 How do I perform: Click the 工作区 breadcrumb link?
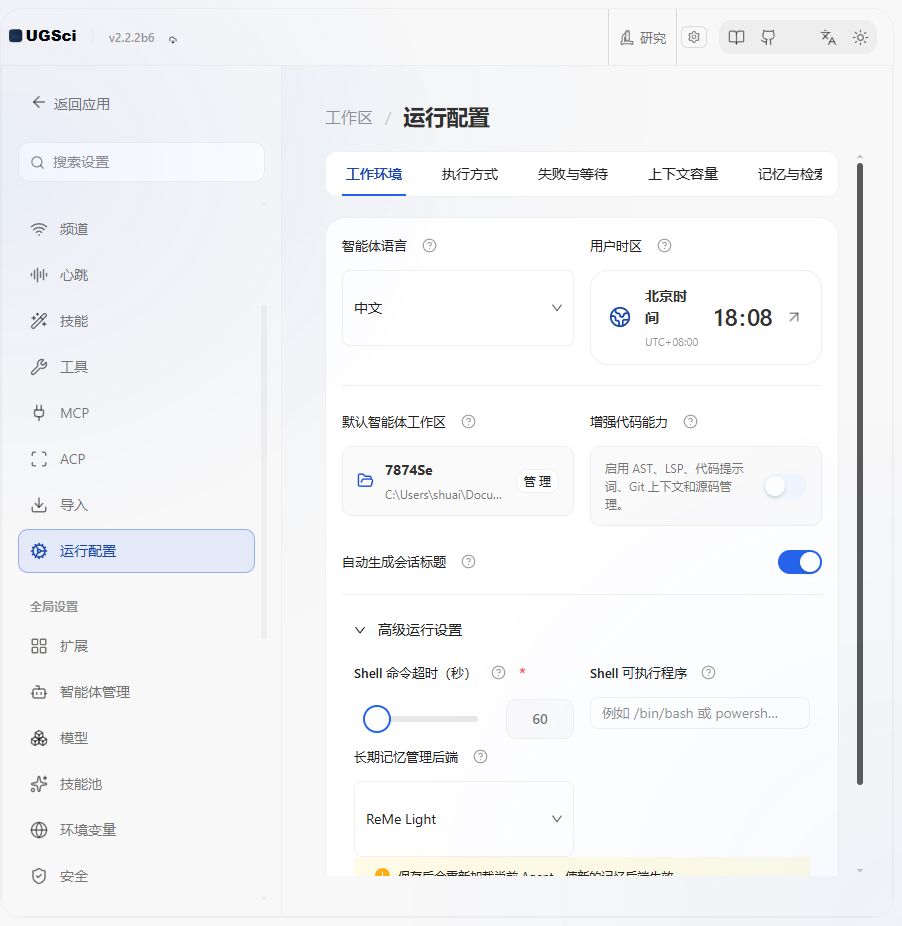coord(349,118)
